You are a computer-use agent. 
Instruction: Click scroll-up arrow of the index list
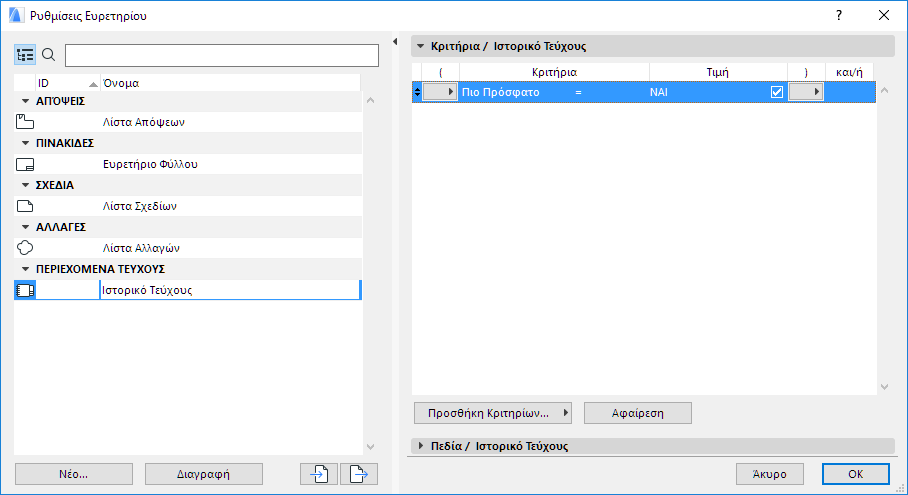tap(371, 101)
